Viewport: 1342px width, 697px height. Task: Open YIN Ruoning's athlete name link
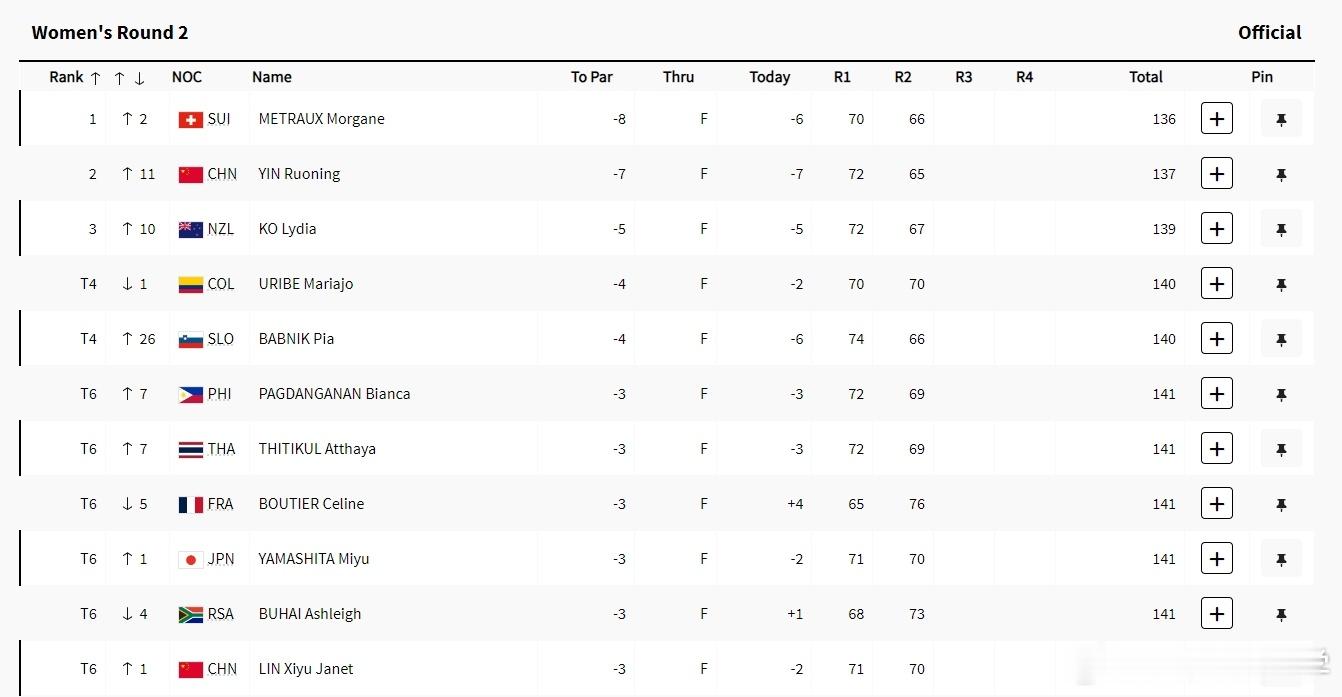coord(299,174)
